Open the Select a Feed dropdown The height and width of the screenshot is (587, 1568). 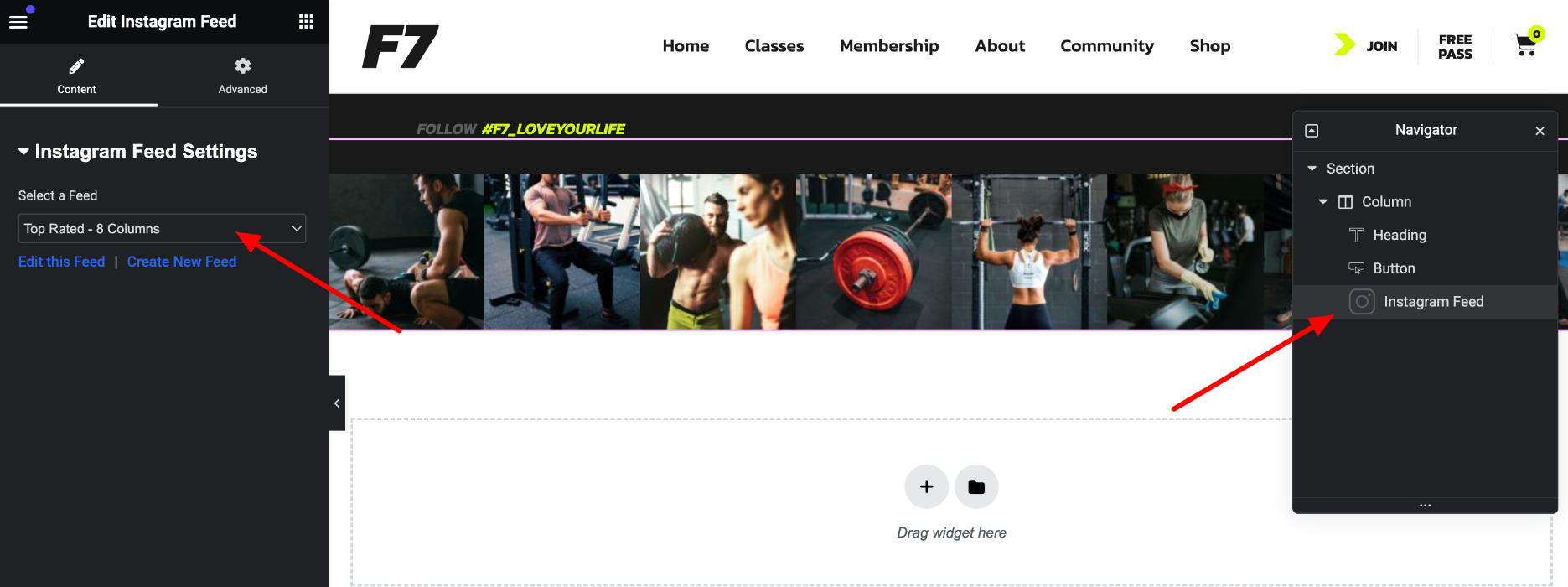[x=162, y=229]
